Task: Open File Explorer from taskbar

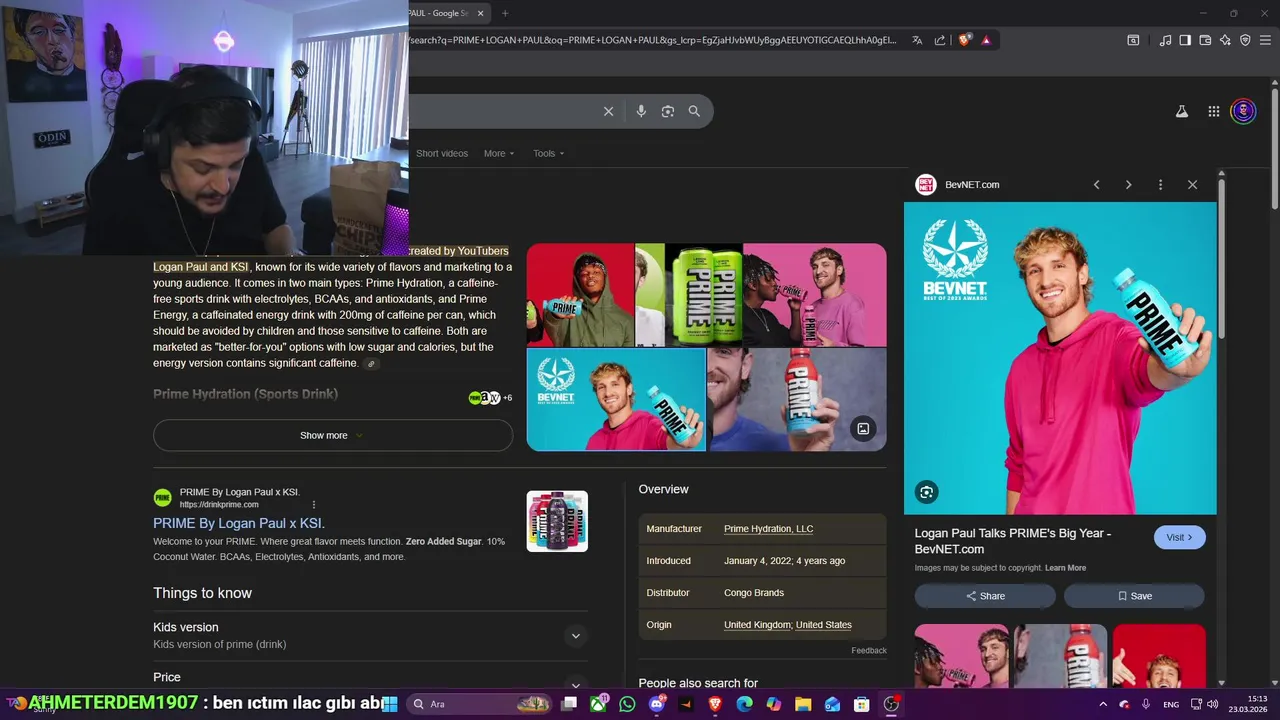Action: (x=803, y=704)
